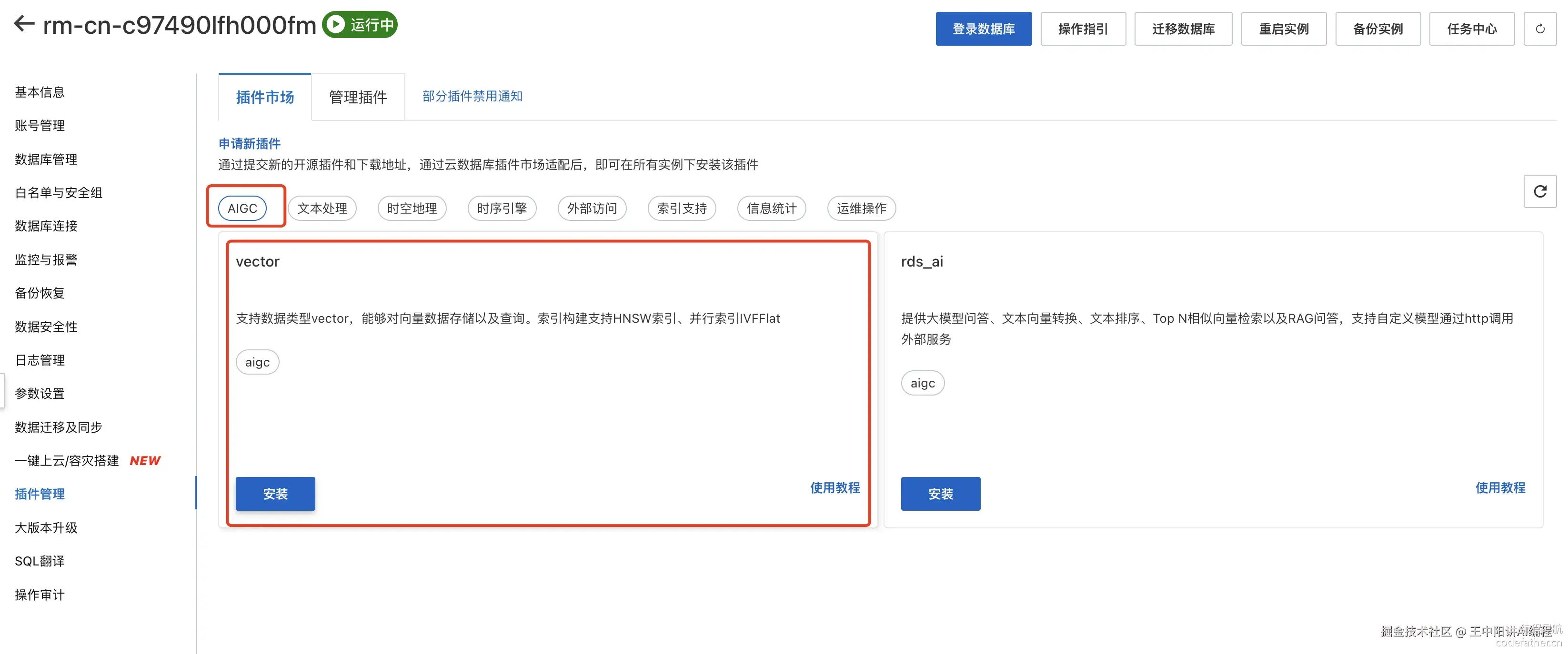The image size is (1568, 654).
Task: Click the running status badge icon
Action: click(x=334, y=24)
